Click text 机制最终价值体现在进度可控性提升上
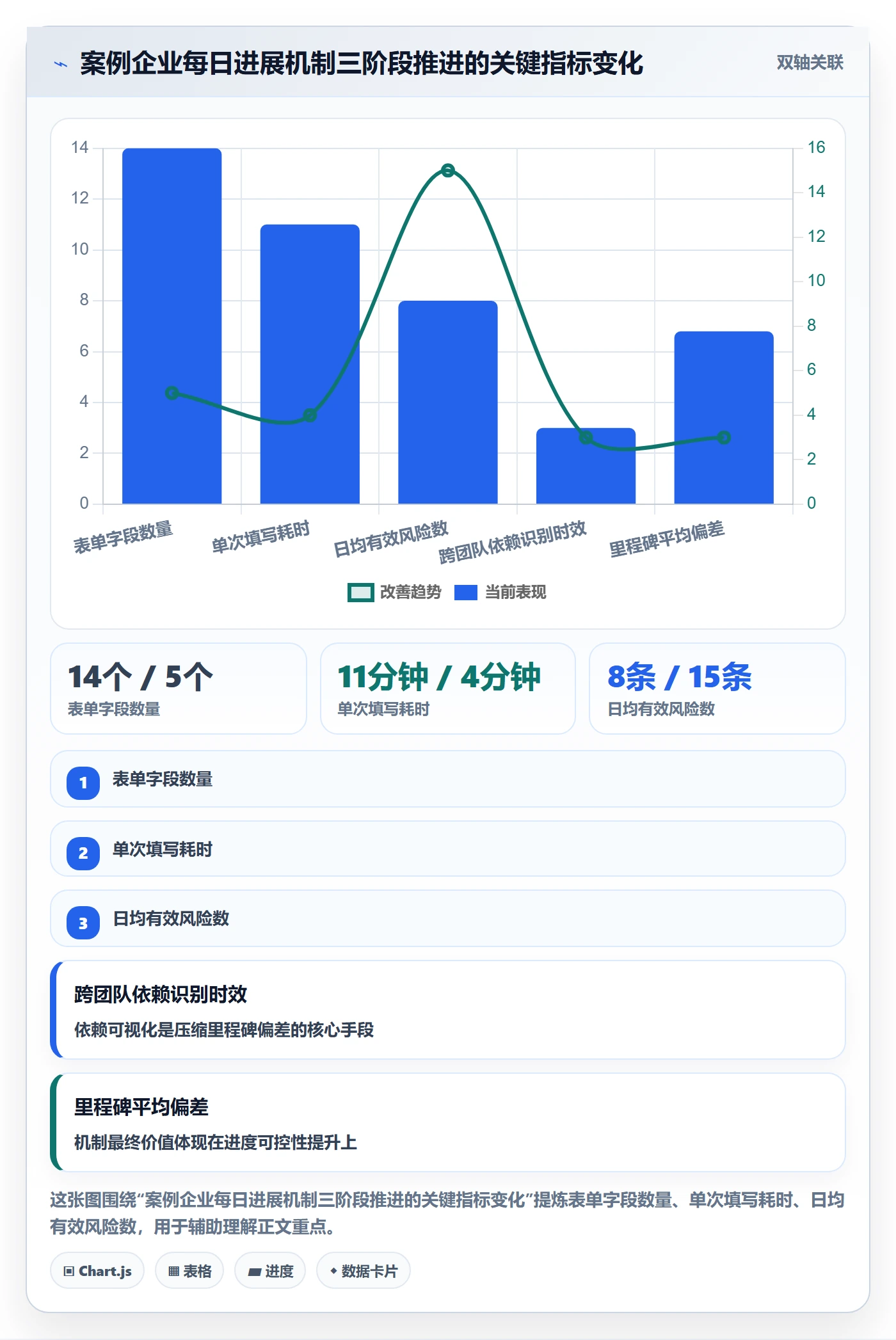This screenshot has height=1340, width=896. point(216,1143)
